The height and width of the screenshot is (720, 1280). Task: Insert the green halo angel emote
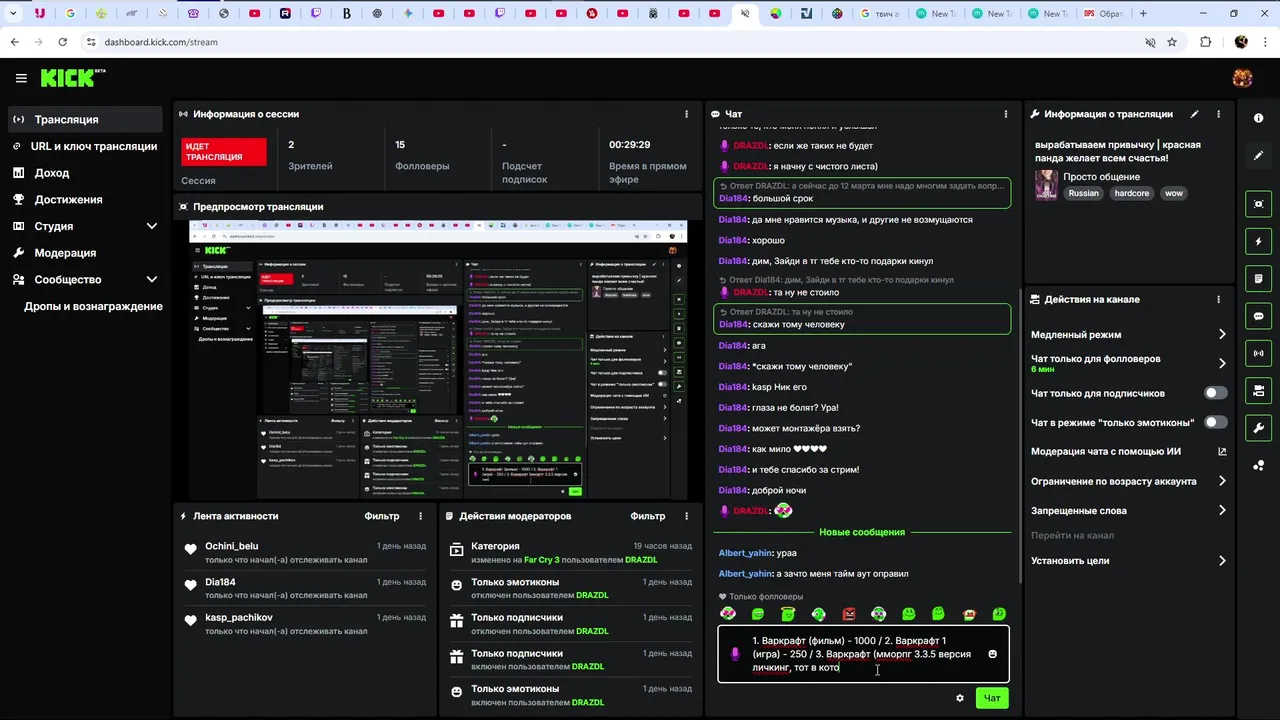[788, 614]
